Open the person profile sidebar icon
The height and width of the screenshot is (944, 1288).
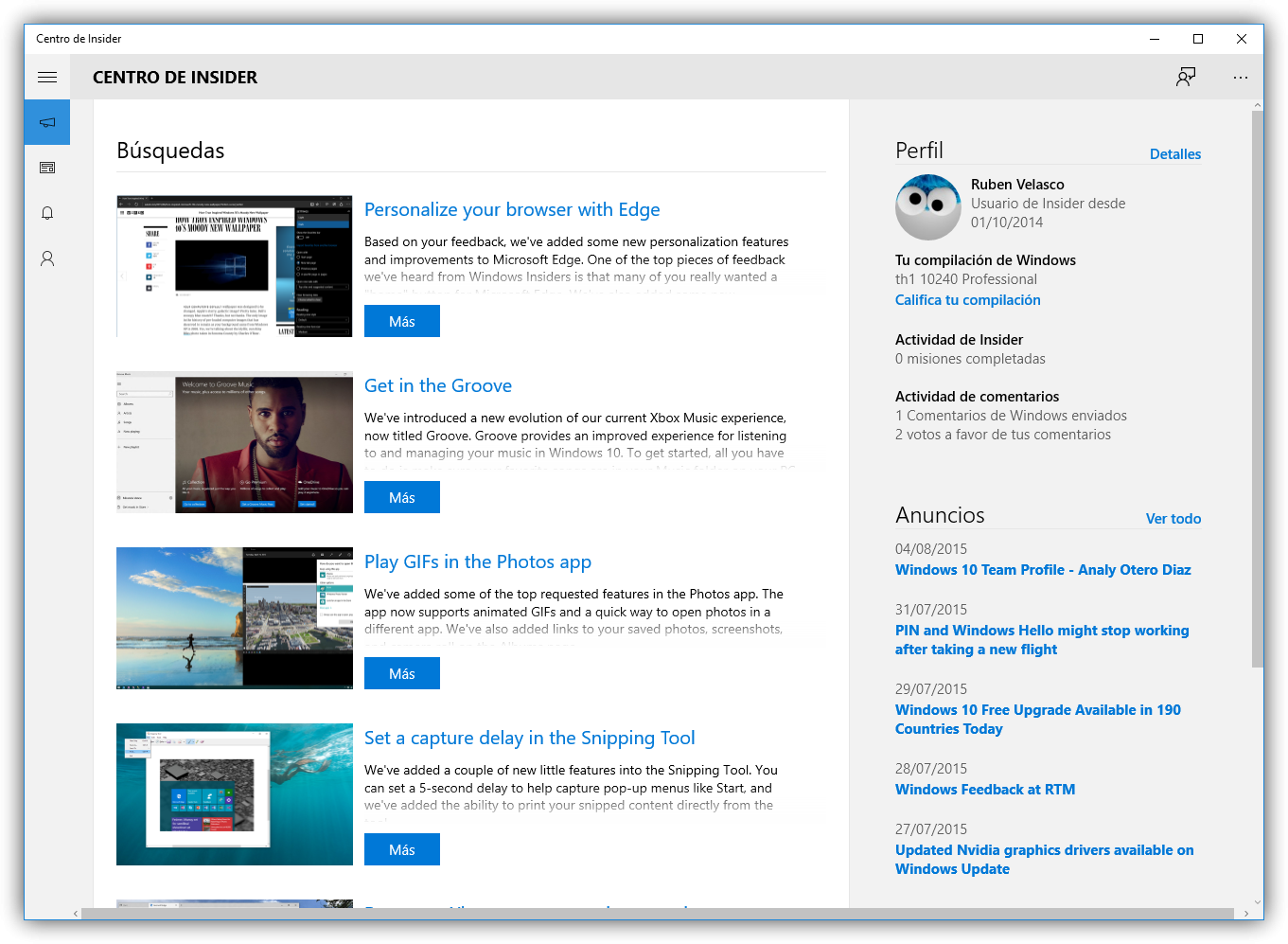(47, 258)
